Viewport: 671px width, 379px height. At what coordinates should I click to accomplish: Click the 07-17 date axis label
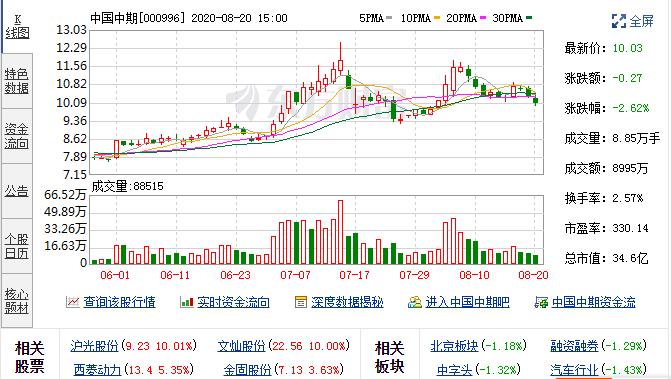(x=354, y=275)
